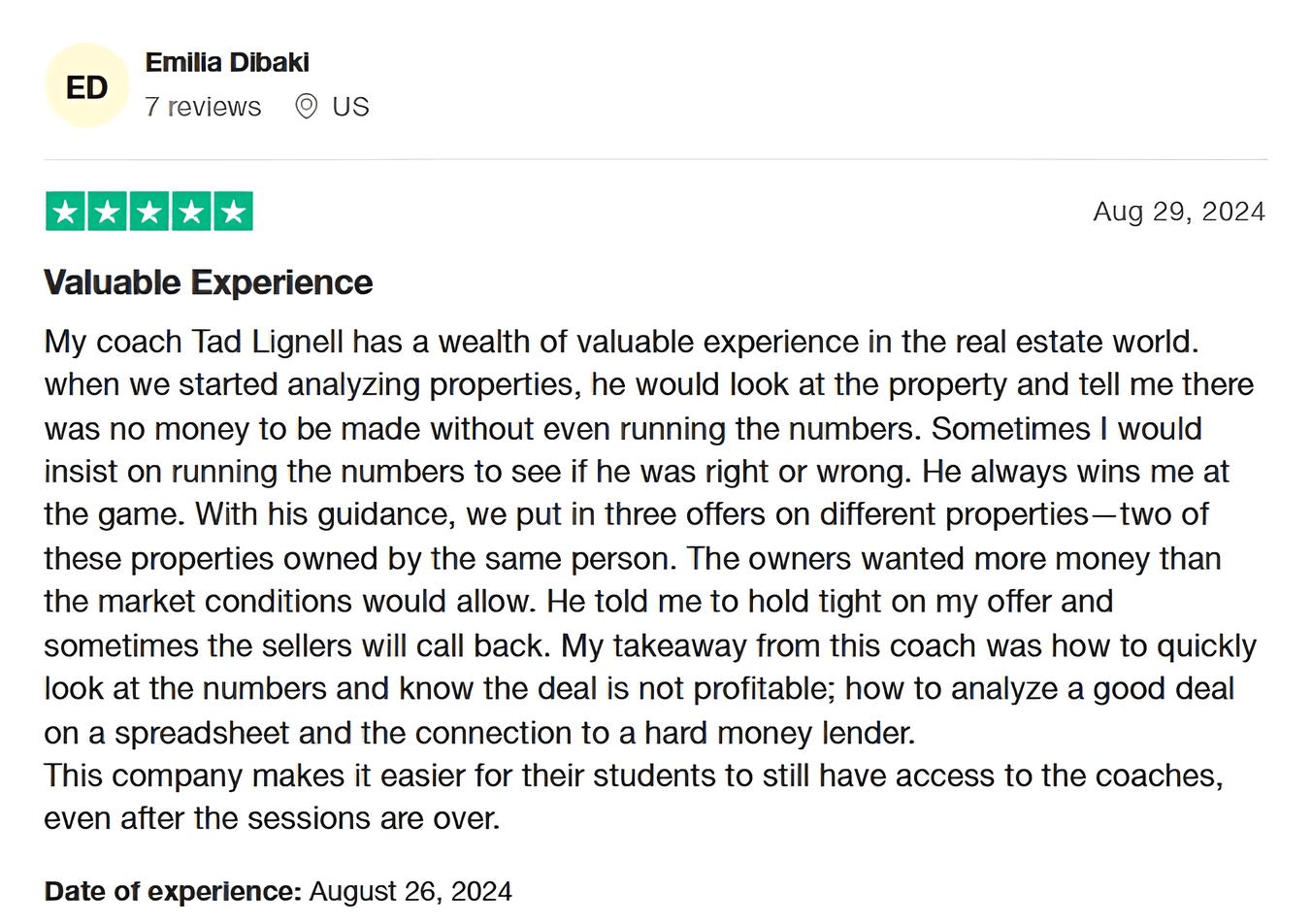1312x924 pixels.
Task: Click the Aug 29, 2024 review date
Action: [x=1178, y=212]
